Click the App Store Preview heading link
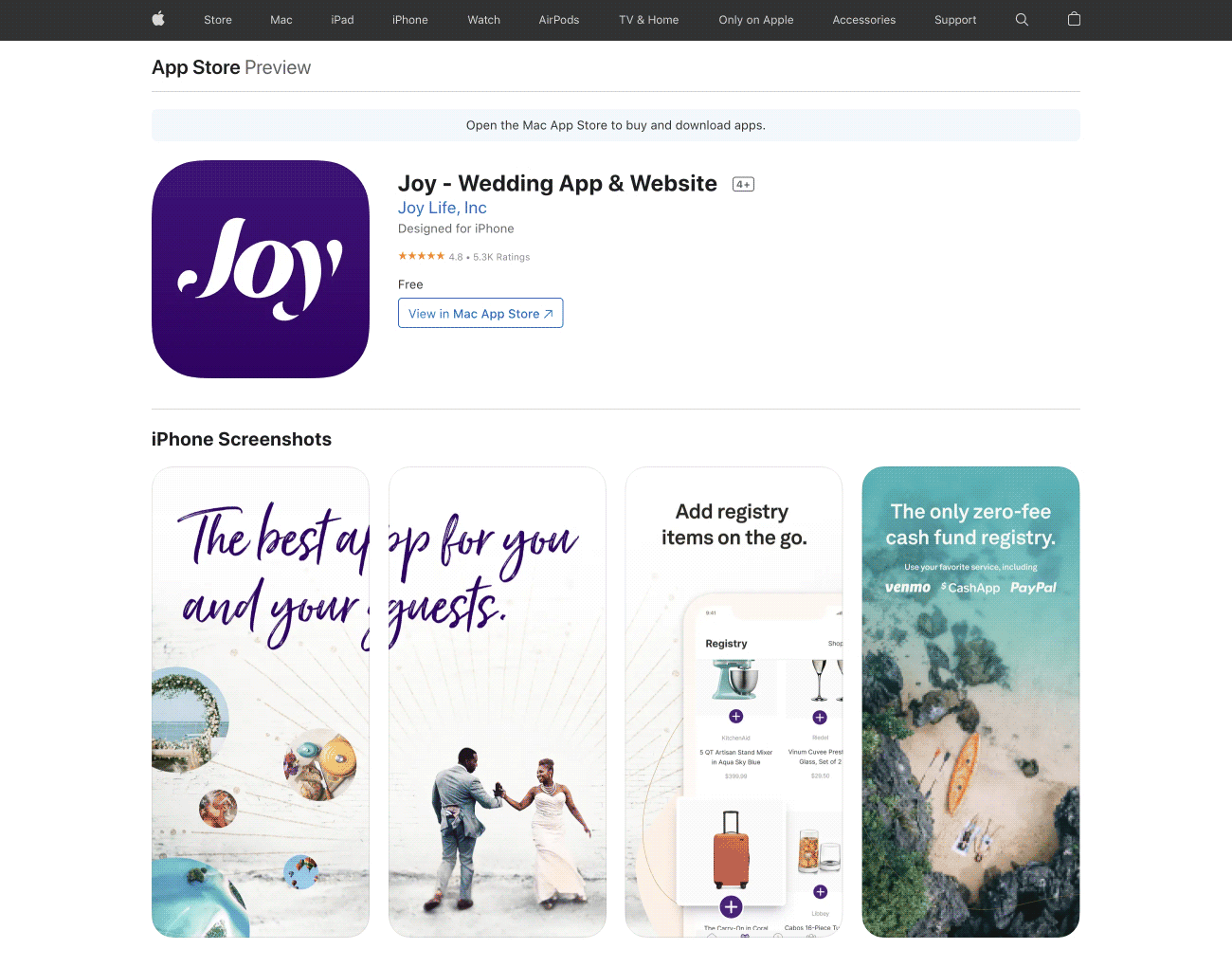1232x967 pixels. coord(231,67)
